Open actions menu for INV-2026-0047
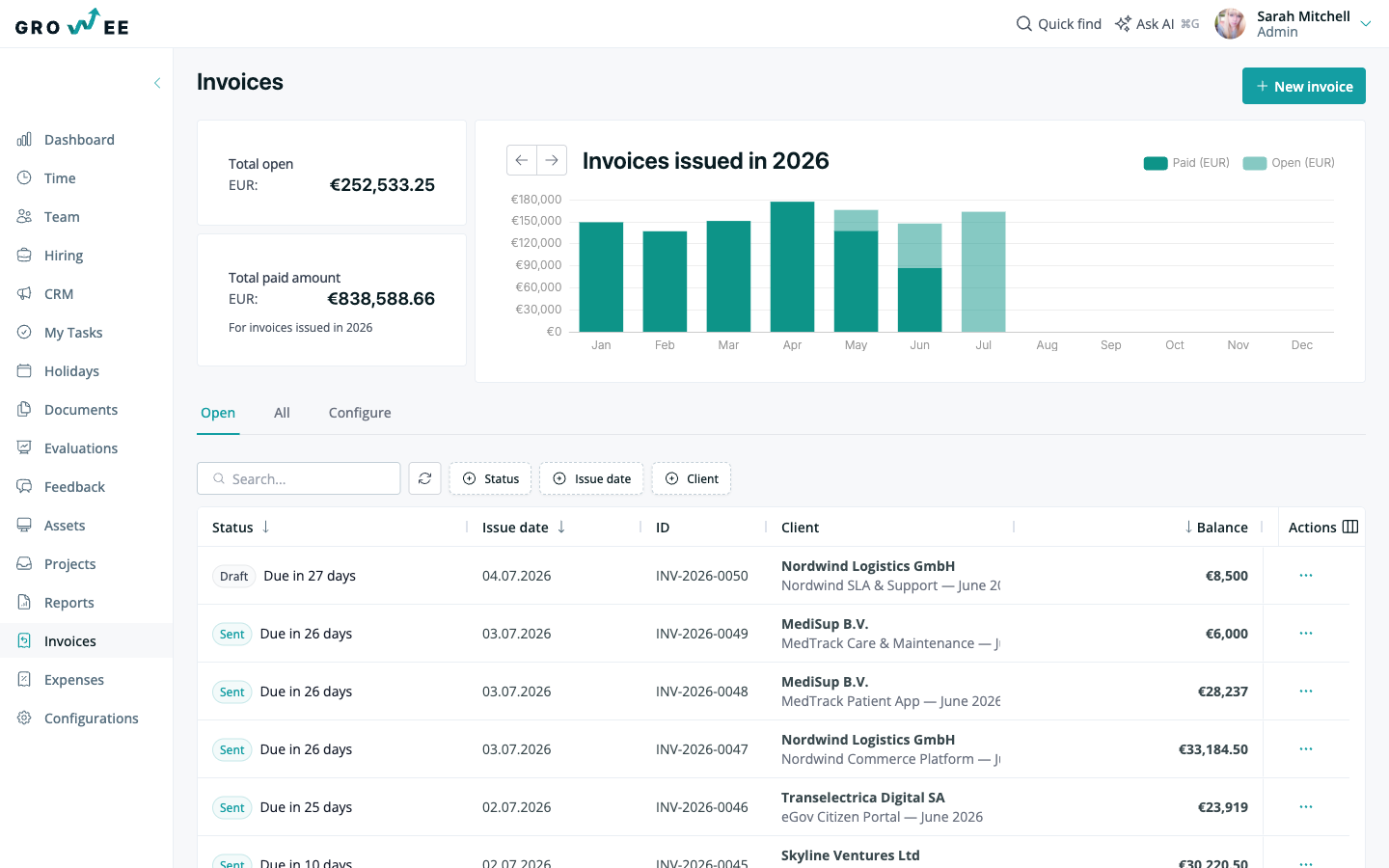Screen dimensions: 1389x868 (x=1306, y=749)
